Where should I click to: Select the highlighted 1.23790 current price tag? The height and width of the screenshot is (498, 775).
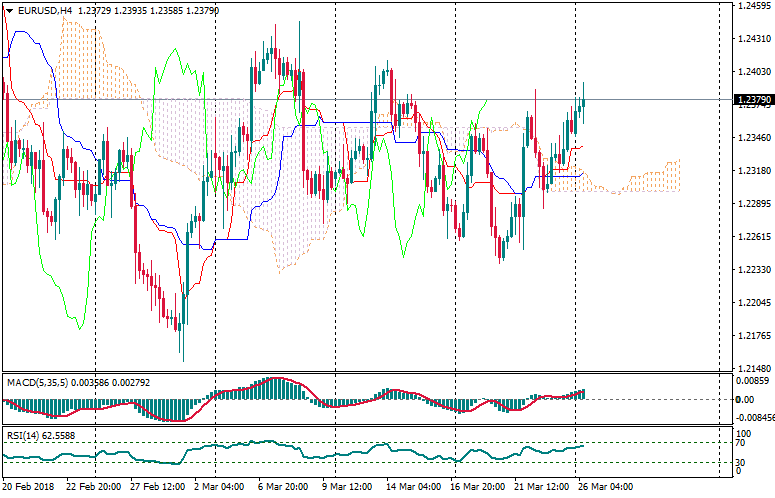coord(751,100)
